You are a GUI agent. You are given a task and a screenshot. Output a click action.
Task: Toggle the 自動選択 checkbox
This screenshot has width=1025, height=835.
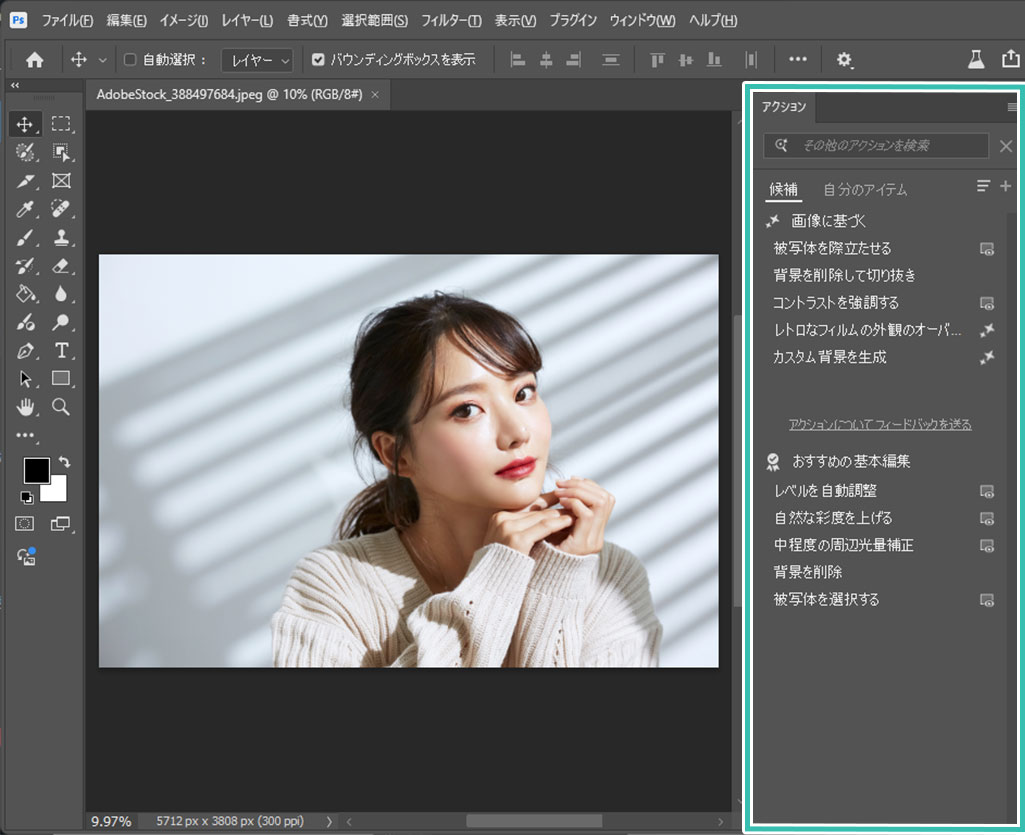pos(129,60)
